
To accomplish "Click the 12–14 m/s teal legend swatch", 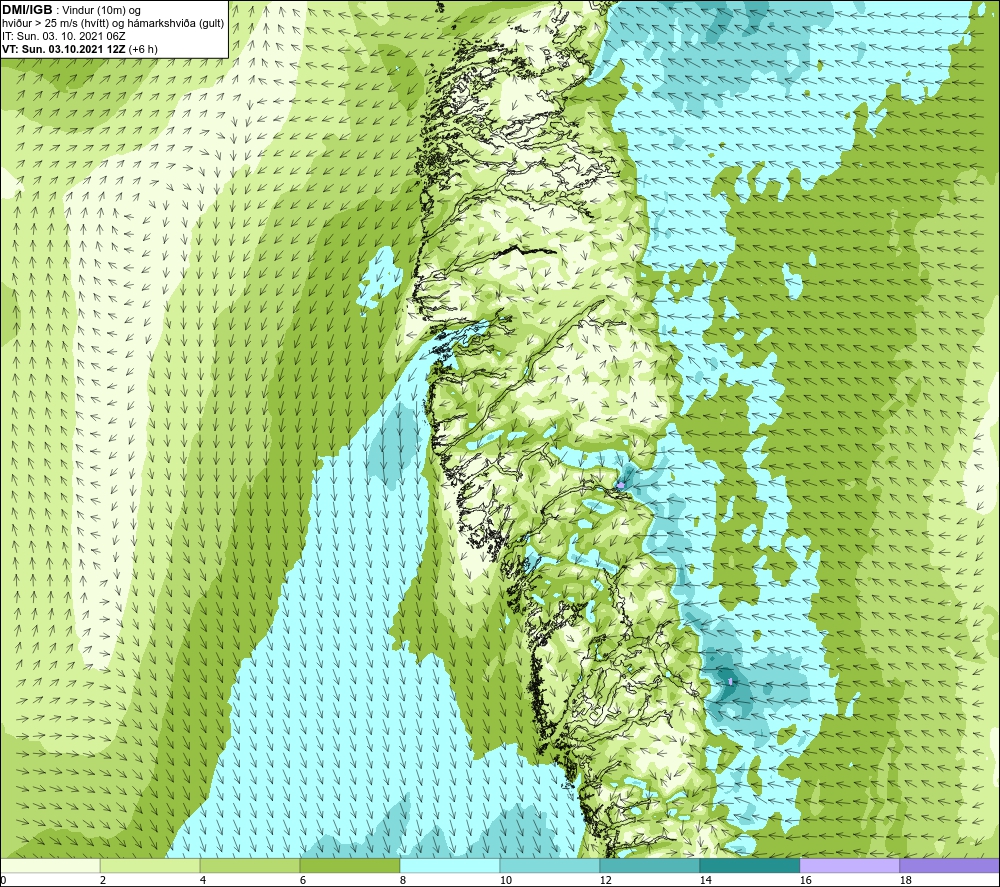I will [x=649, y=865].
